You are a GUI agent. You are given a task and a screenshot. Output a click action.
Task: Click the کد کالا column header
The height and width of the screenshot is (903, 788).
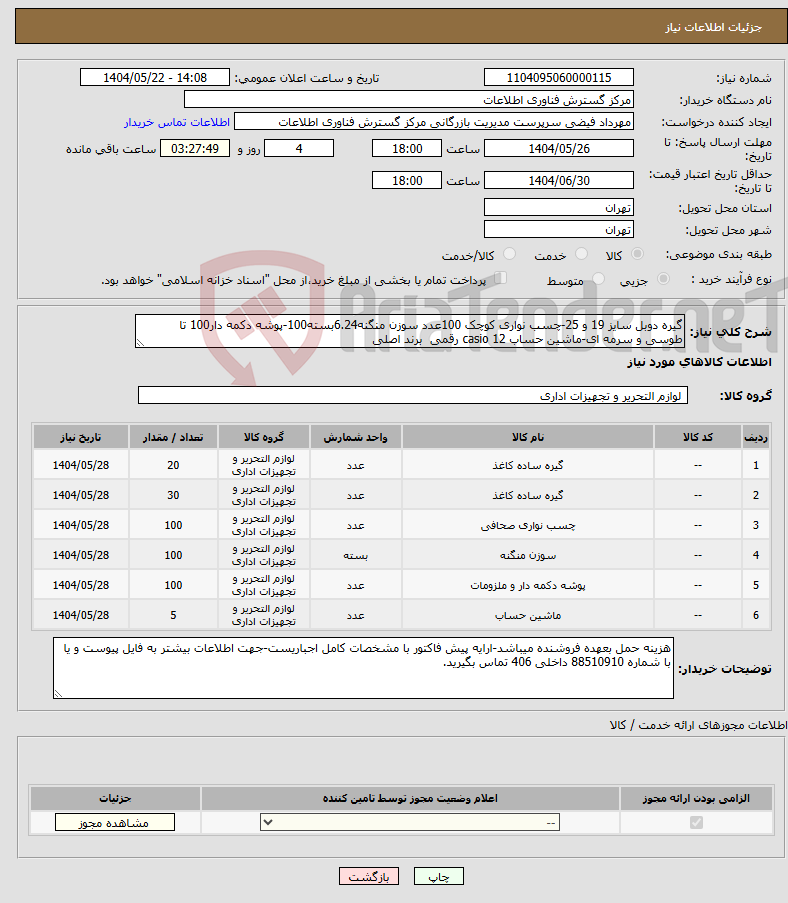pyautogui.click(x=698, y=437)
